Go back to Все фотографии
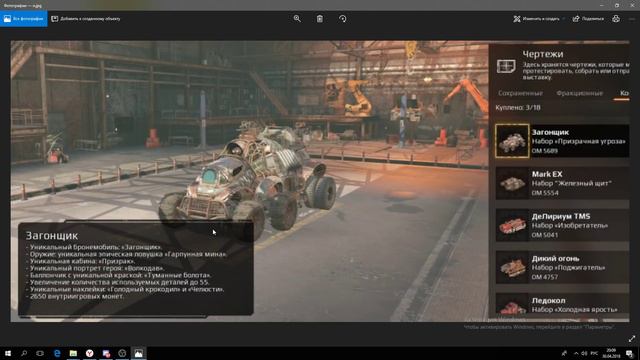 [x=24, y=19]
